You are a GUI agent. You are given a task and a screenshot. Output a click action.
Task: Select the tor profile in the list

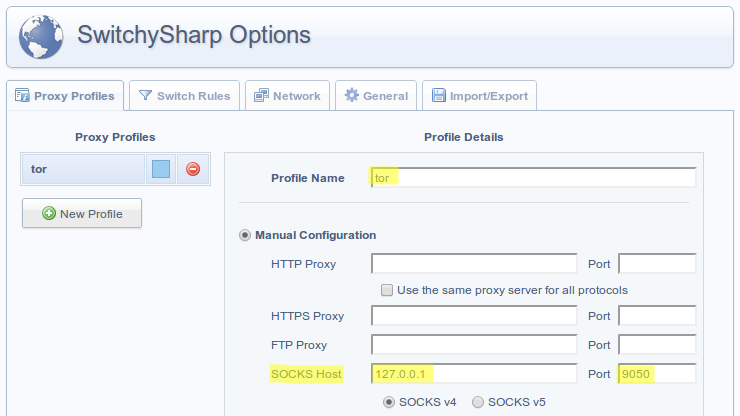click(x=83, y=169)
